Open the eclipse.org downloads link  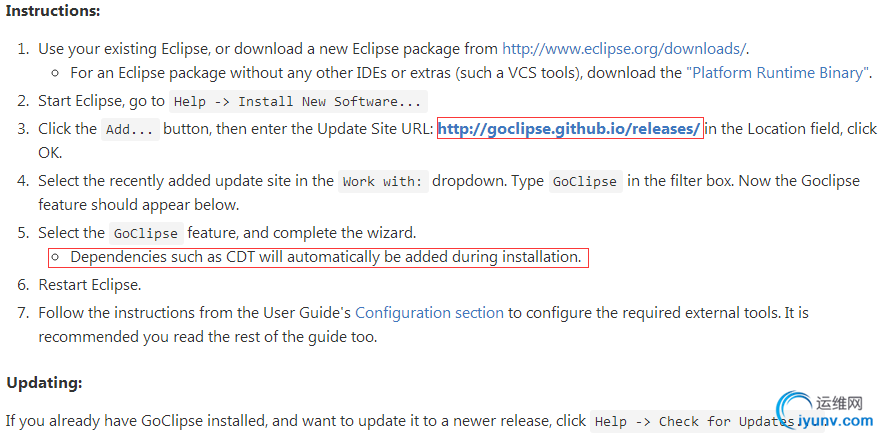click(623, 49)
